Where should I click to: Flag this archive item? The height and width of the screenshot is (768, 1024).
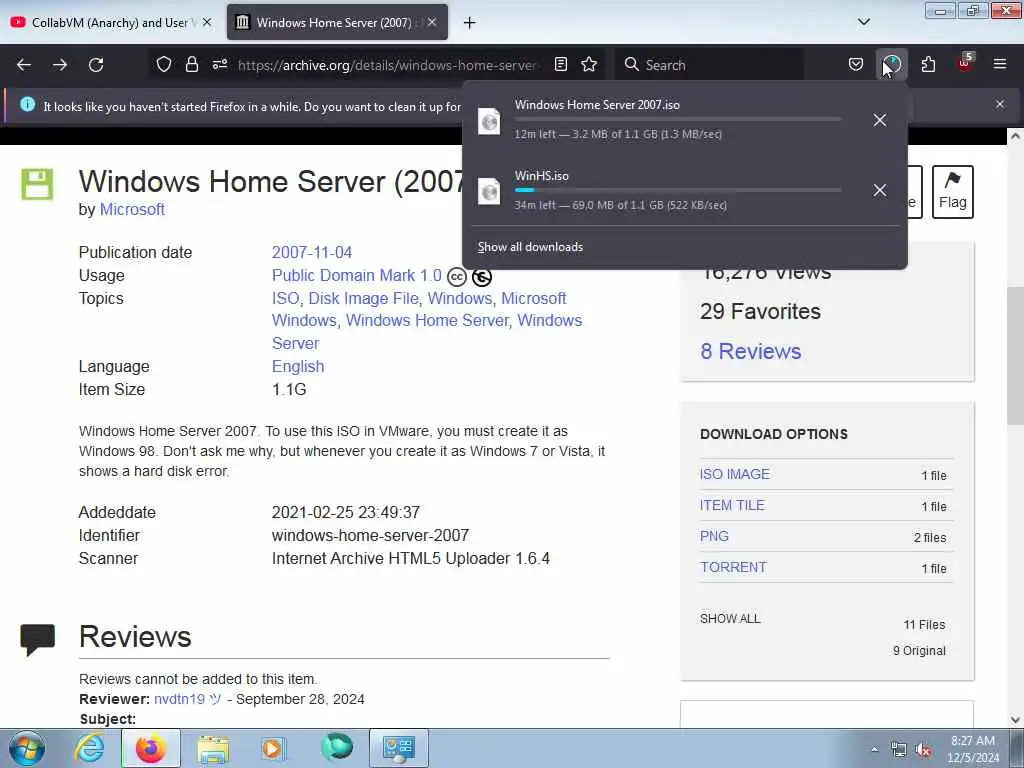953,191
